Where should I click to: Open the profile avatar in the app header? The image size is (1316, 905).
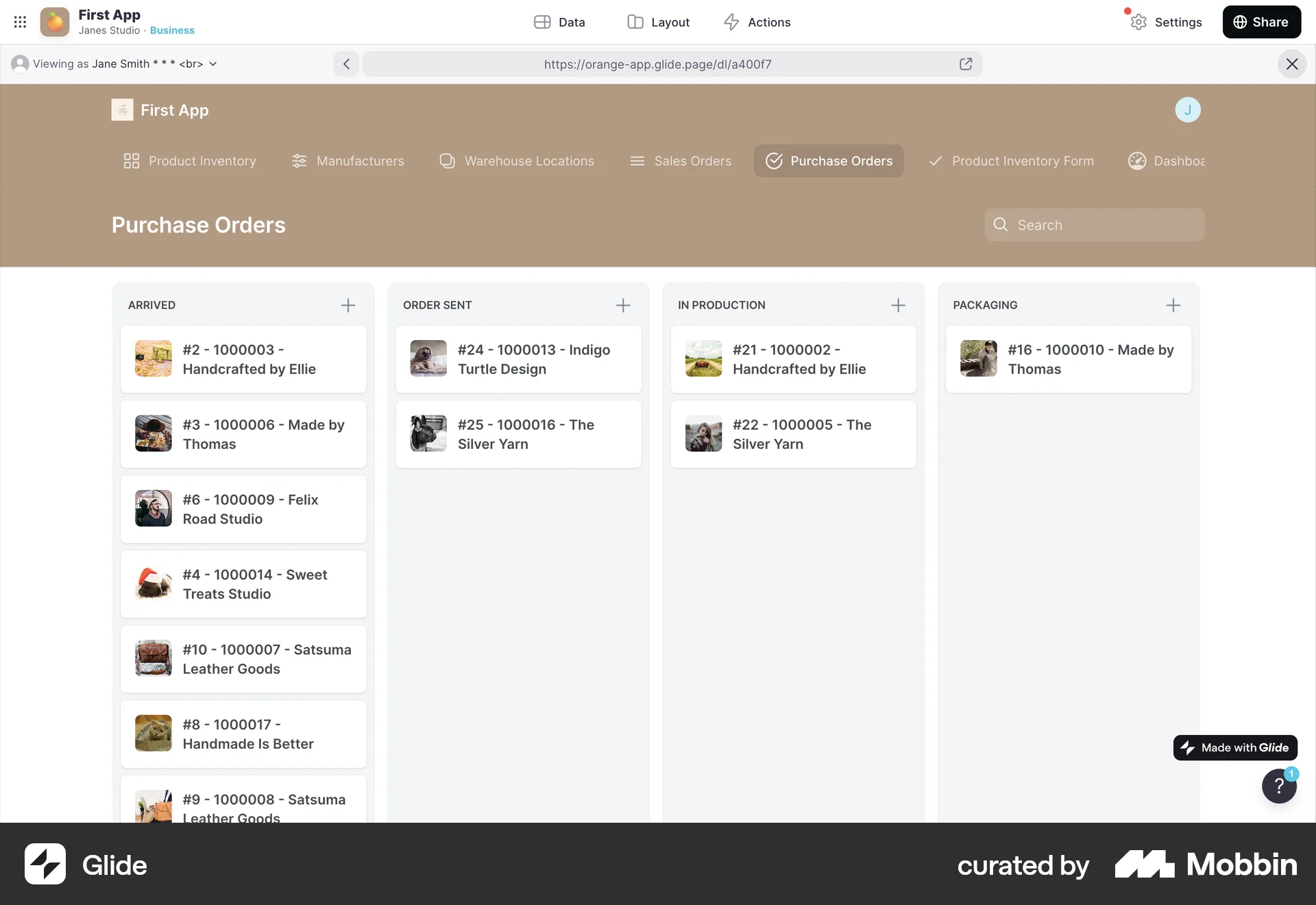1188,110
